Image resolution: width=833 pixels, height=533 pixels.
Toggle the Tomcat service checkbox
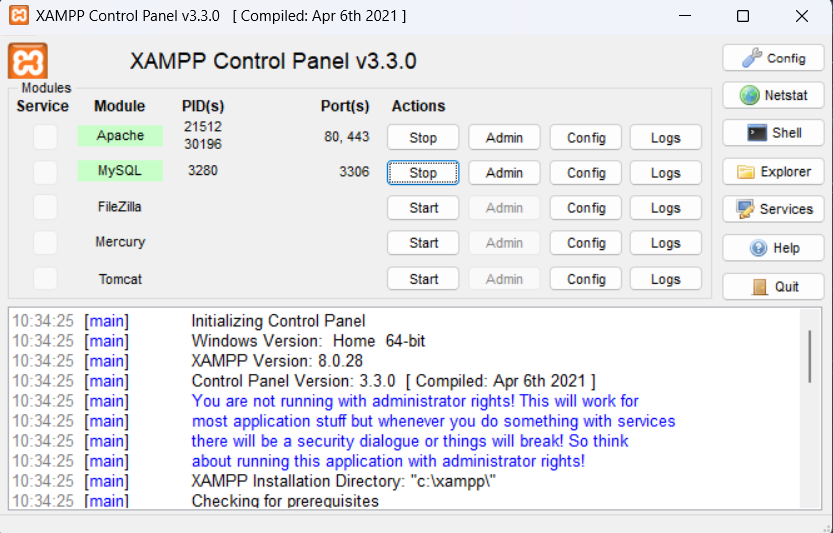click(x=45, y=279)
